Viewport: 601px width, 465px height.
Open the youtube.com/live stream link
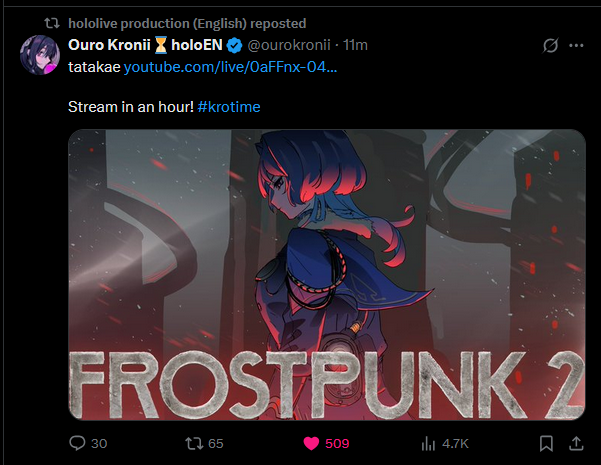[x=230, y=68]
